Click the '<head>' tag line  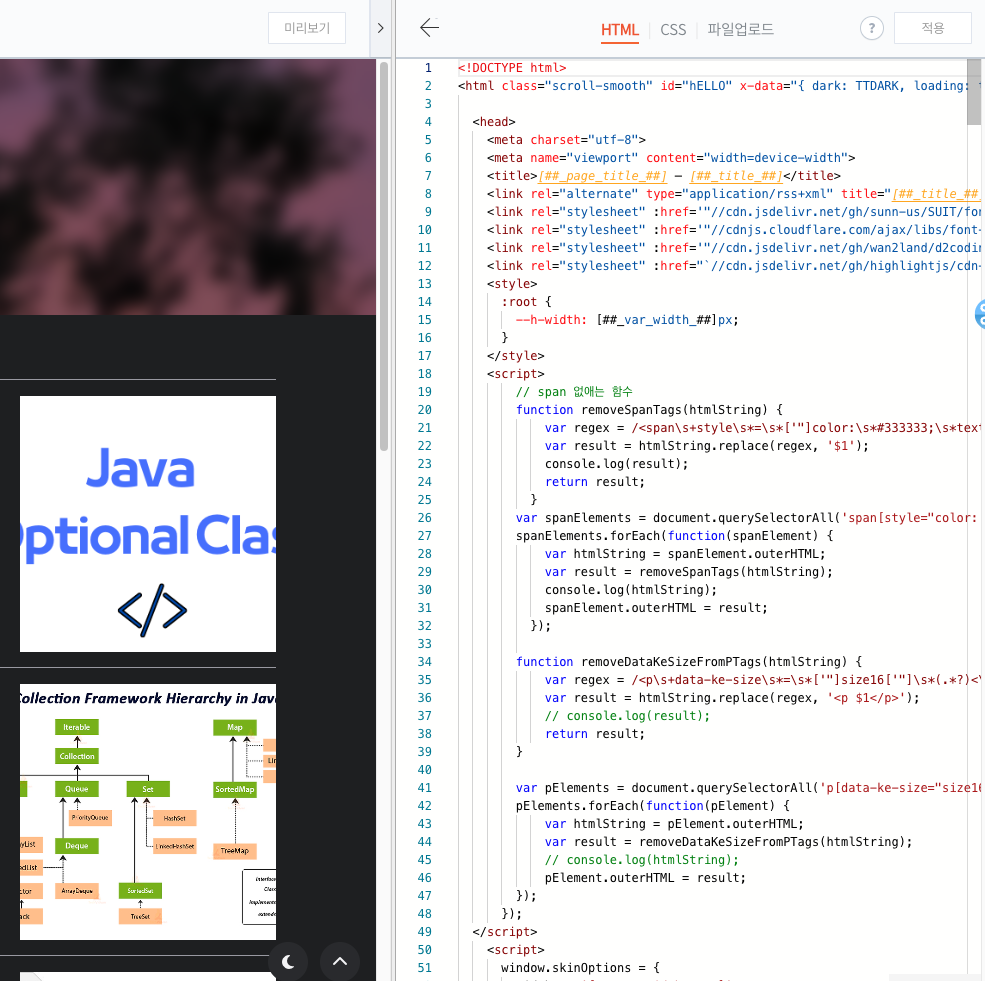494,122
